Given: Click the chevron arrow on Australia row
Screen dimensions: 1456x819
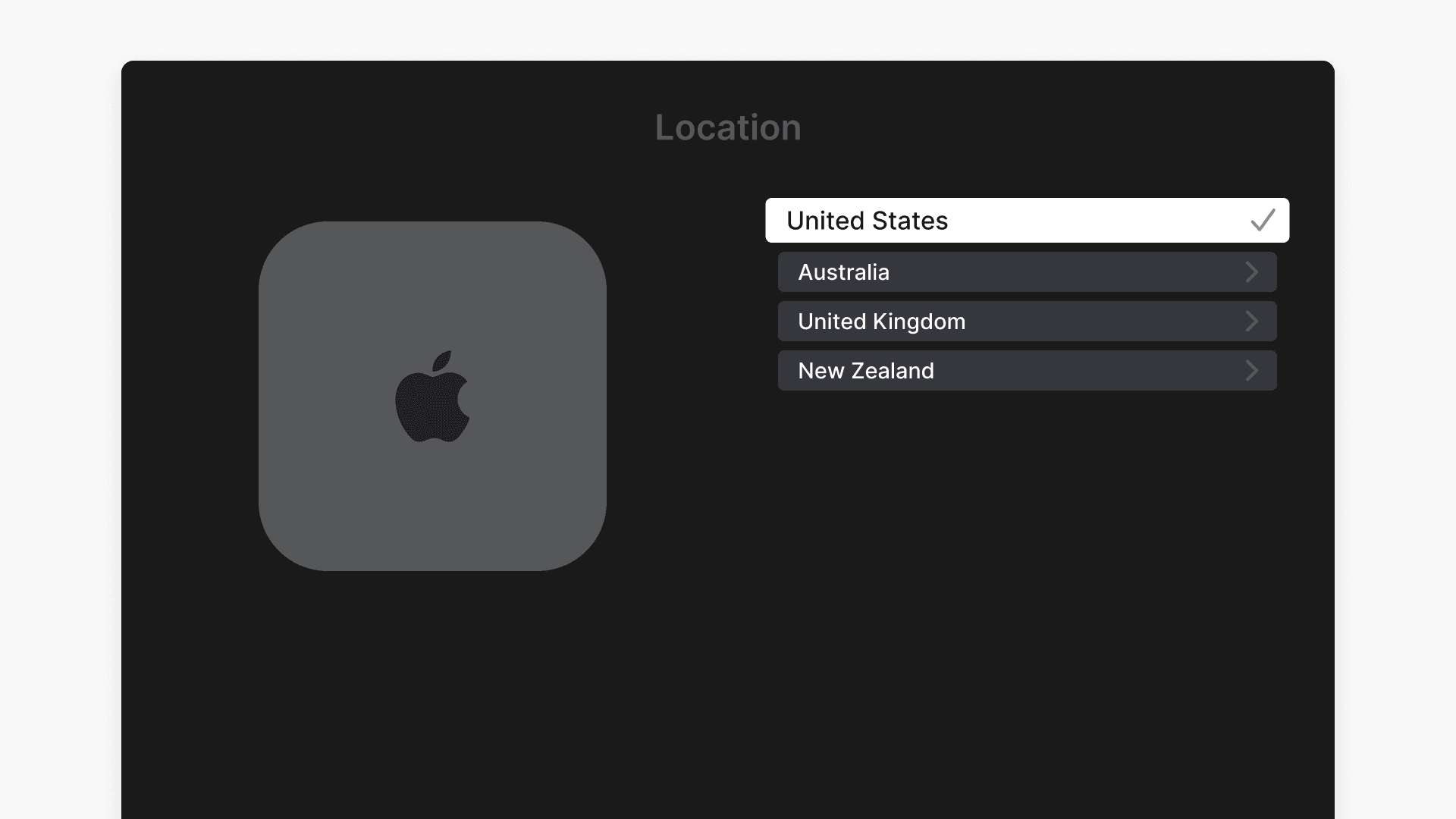Looking at the screenshot, I should pos(1251,272).
